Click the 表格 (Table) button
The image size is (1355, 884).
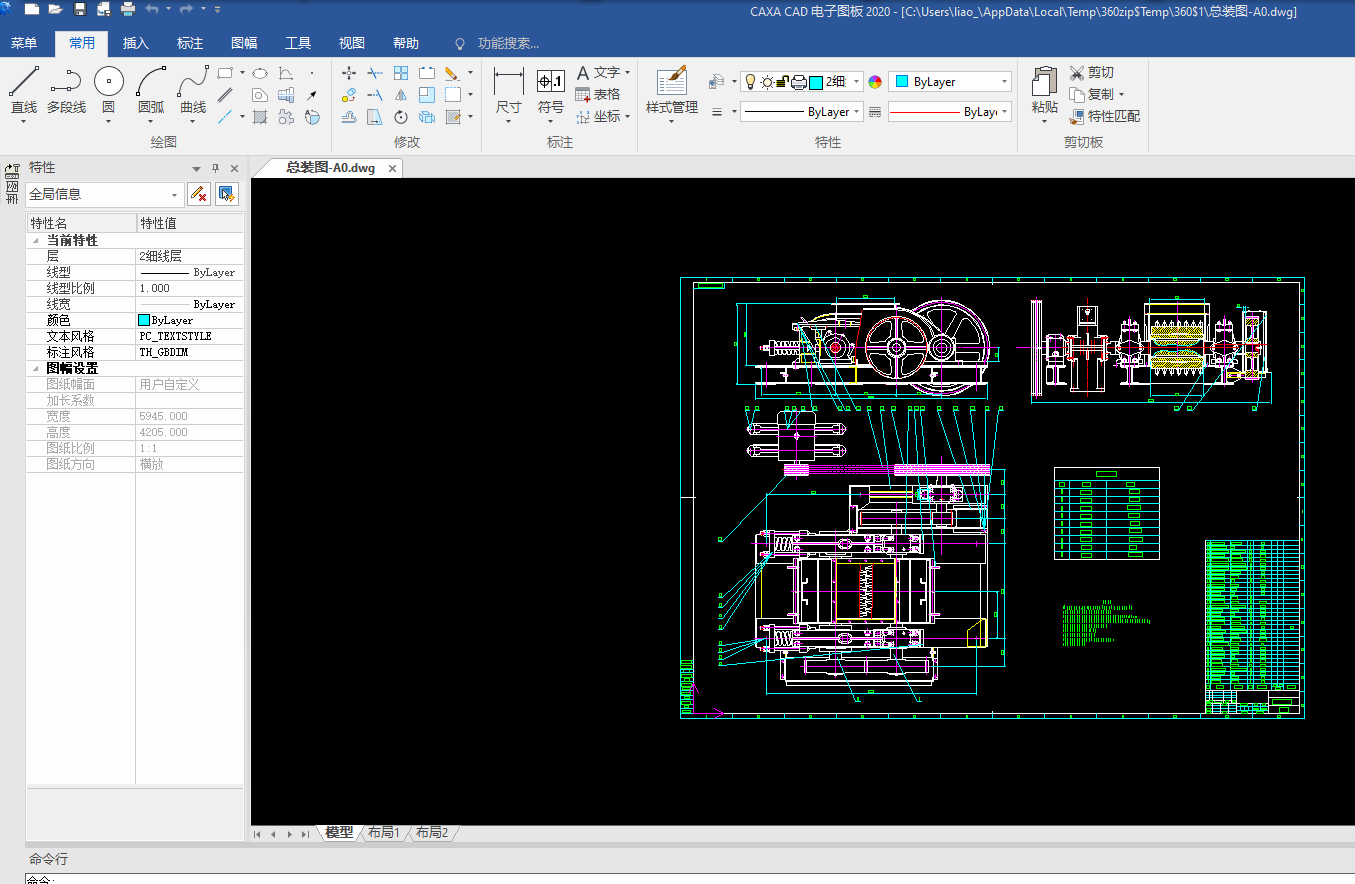pos(597,94)
